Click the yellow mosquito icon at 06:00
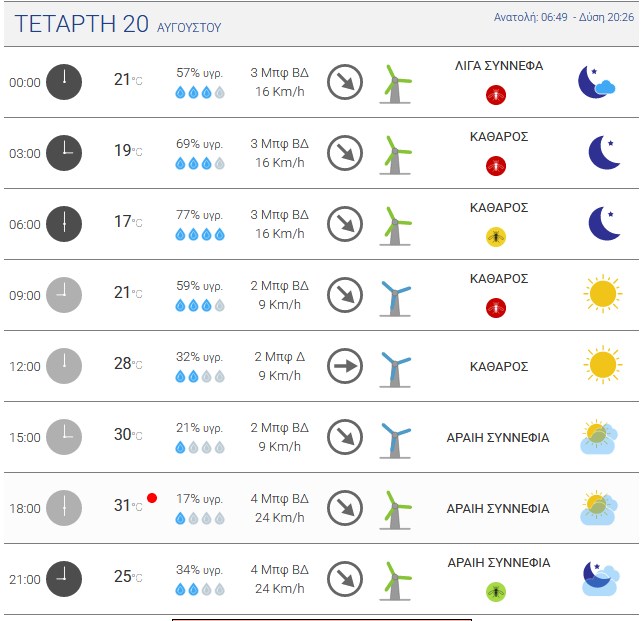642x621 pixels. (x=495, y=237)
